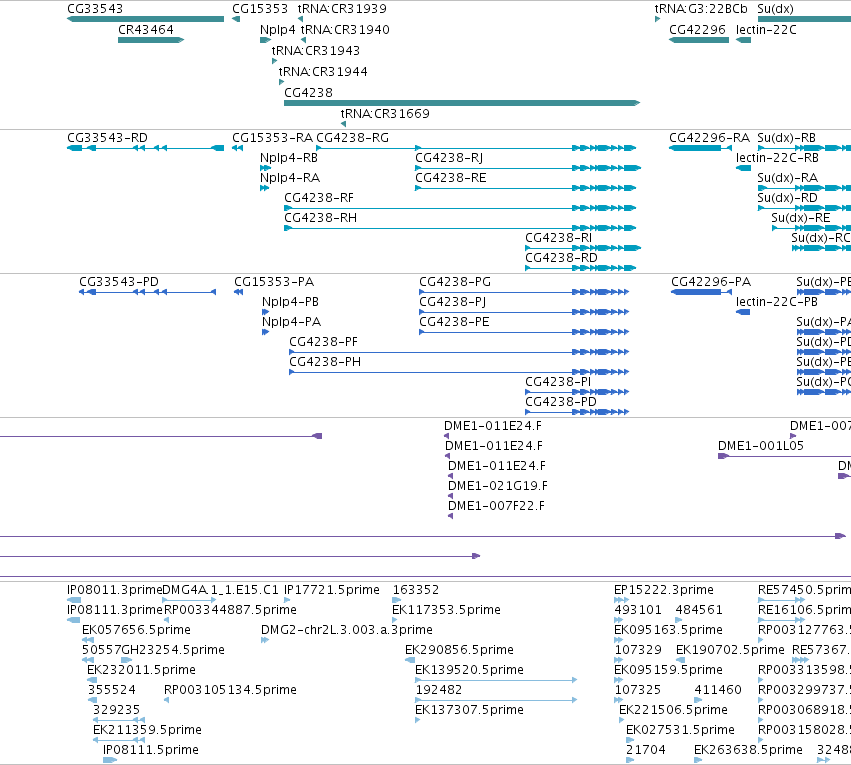Click the tRNA:CR31669 label
851x765 pixels.
click(385, 113)
